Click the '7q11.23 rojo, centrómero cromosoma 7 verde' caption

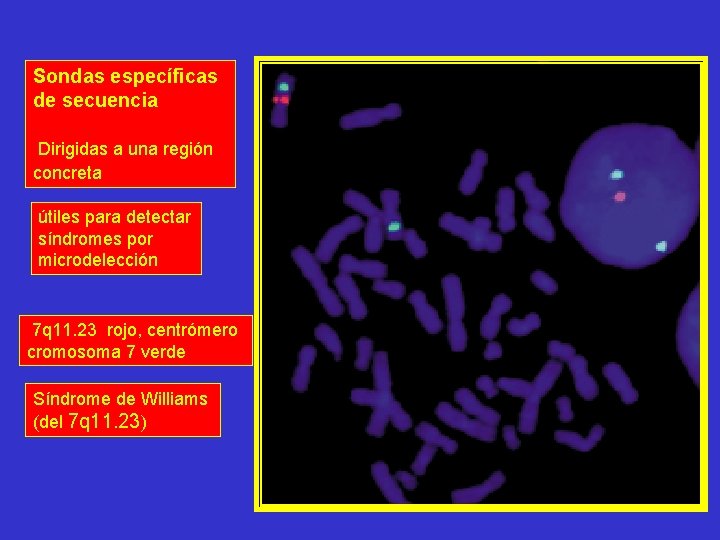click(x=135, y=340)
